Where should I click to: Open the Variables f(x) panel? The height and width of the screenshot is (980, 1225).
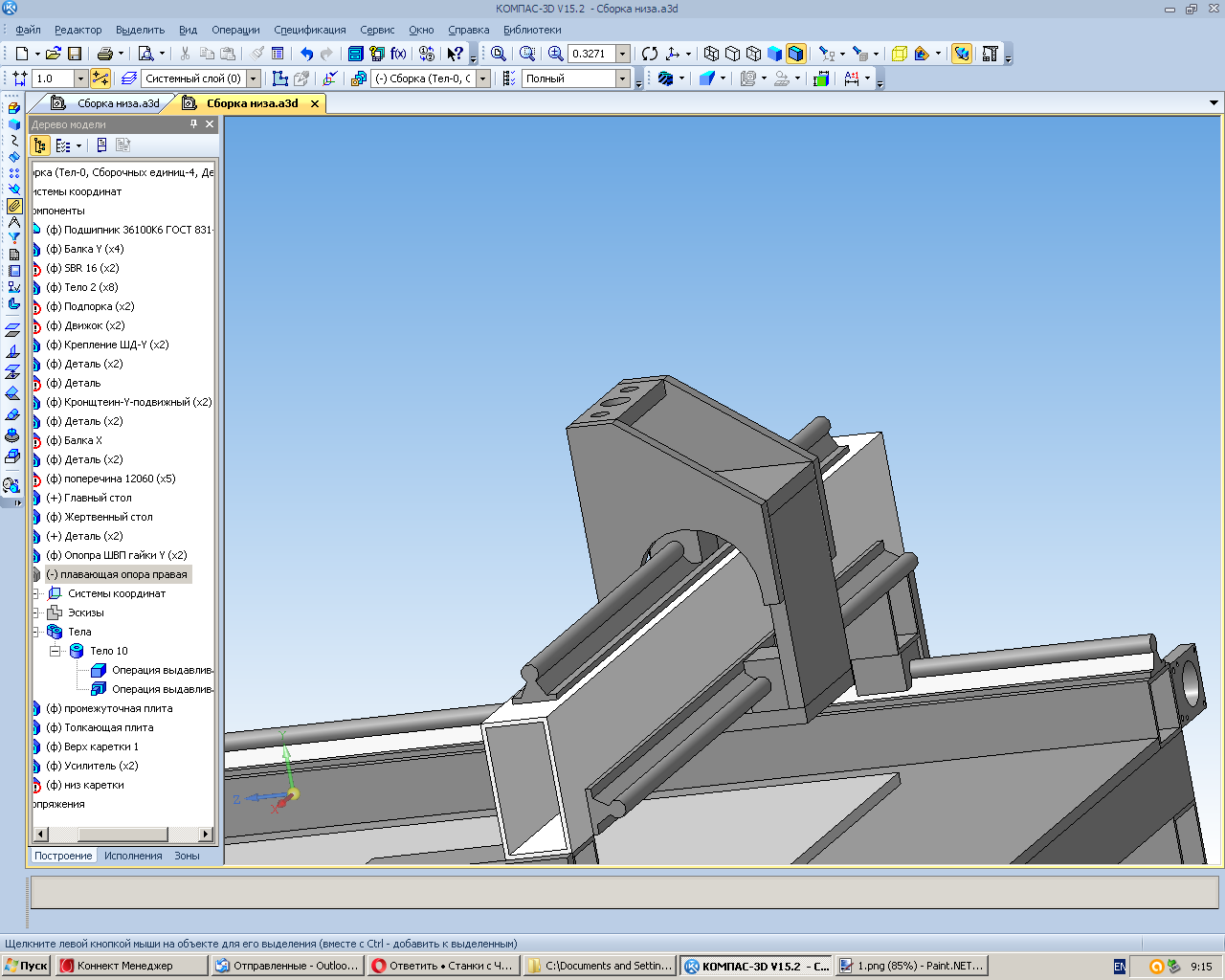point(398,54)
